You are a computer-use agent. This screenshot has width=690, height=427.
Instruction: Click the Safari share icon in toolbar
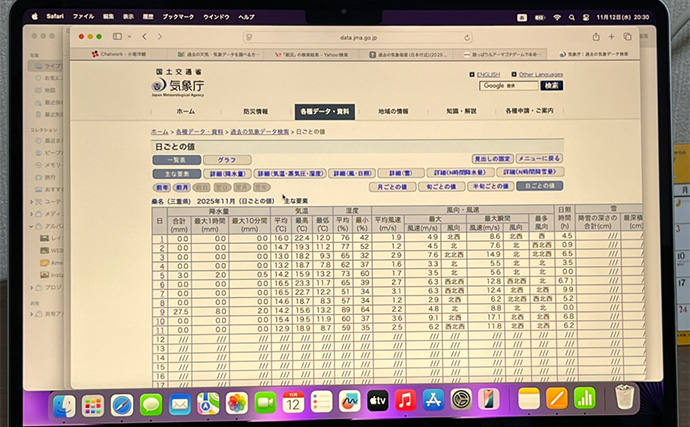pos(598,37)
